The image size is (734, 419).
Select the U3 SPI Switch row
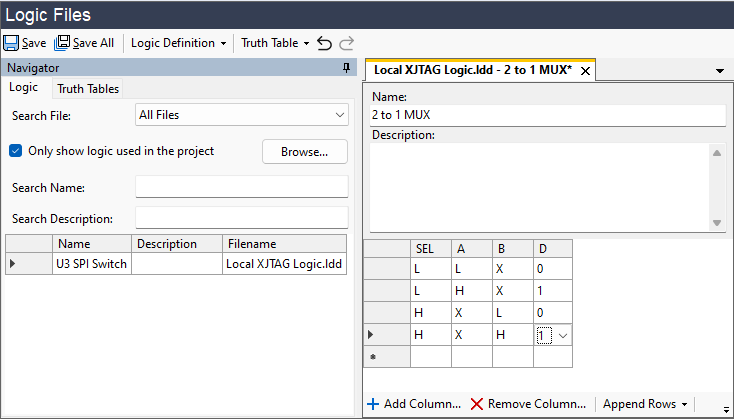(91, 264)
